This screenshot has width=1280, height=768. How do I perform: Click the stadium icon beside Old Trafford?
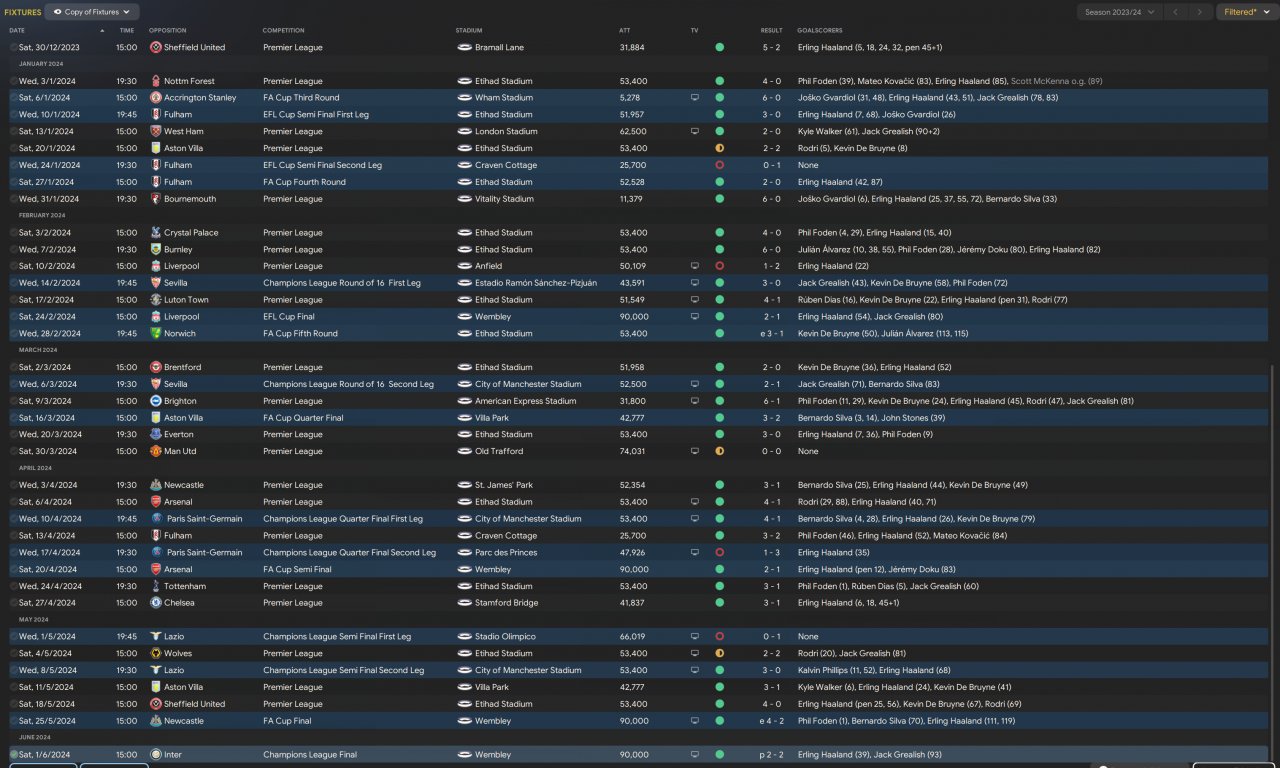coord(465,451)
